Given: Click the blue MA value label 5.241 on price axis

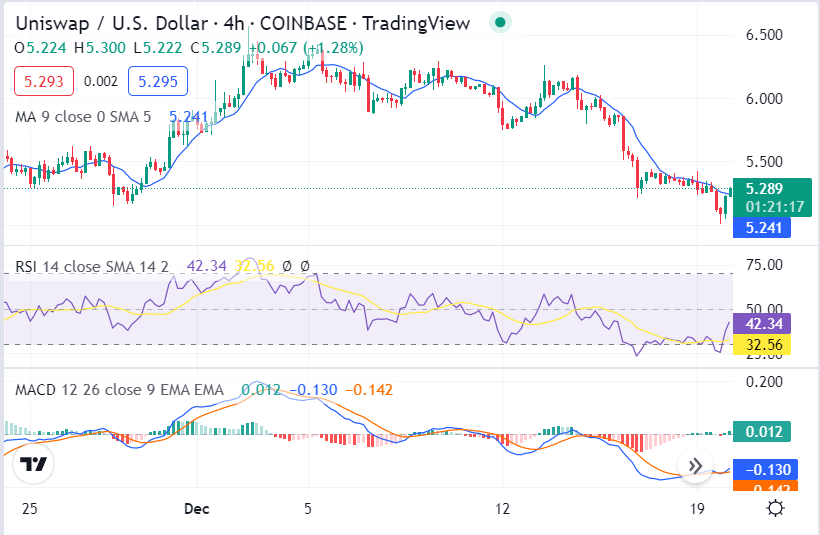Looking at the screenshot, I should [x=762, y=227].
